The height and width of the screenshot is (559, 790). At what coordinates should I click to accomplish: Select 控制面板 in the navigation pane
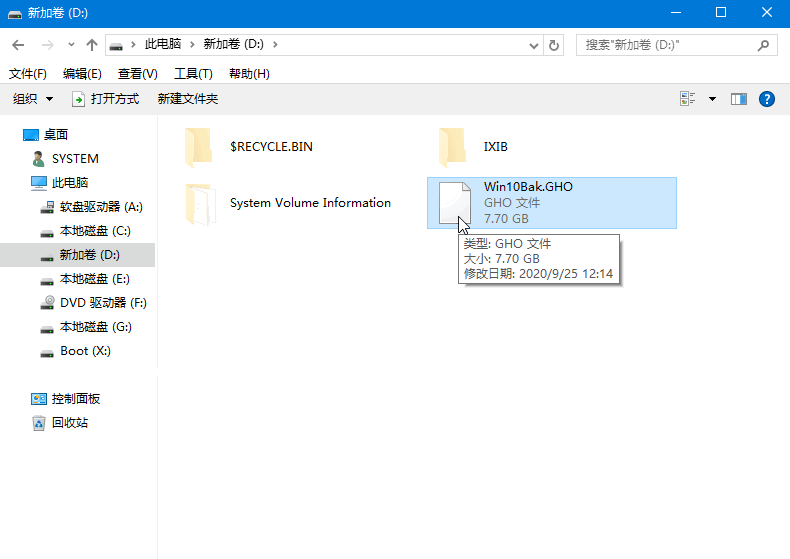pyautogui.click(x=75, y=399)
